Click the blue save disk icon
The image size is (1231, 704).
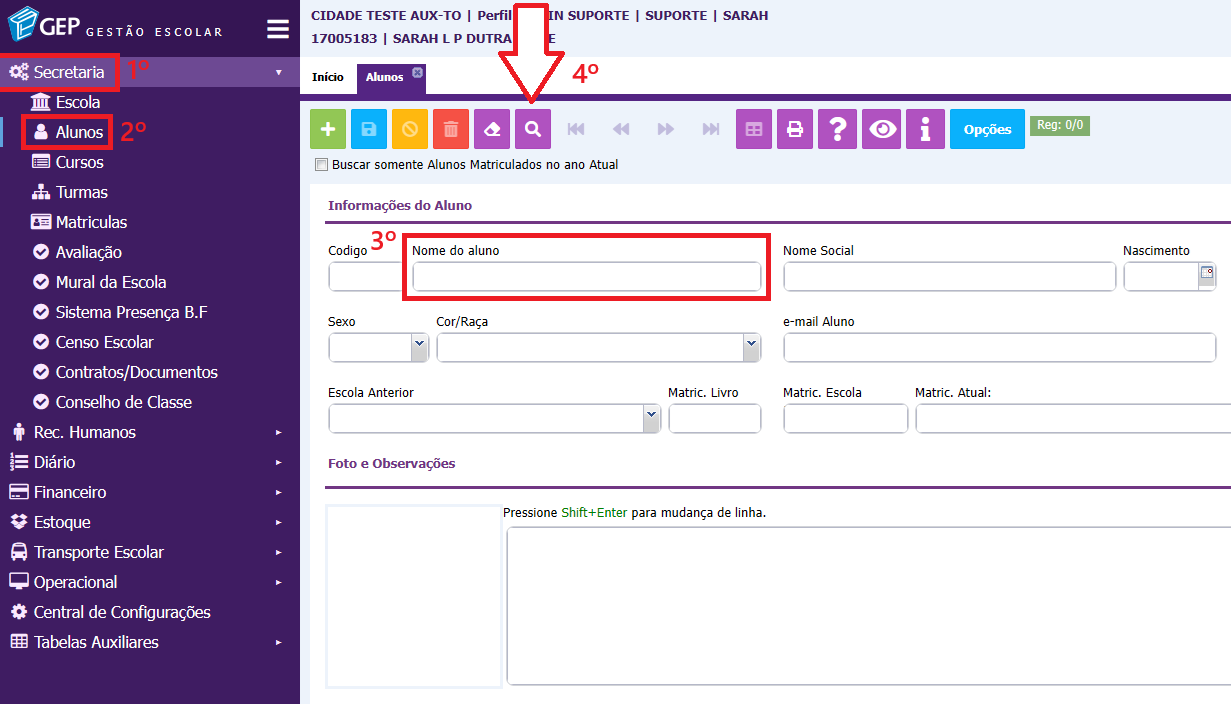tap(369, 129)
